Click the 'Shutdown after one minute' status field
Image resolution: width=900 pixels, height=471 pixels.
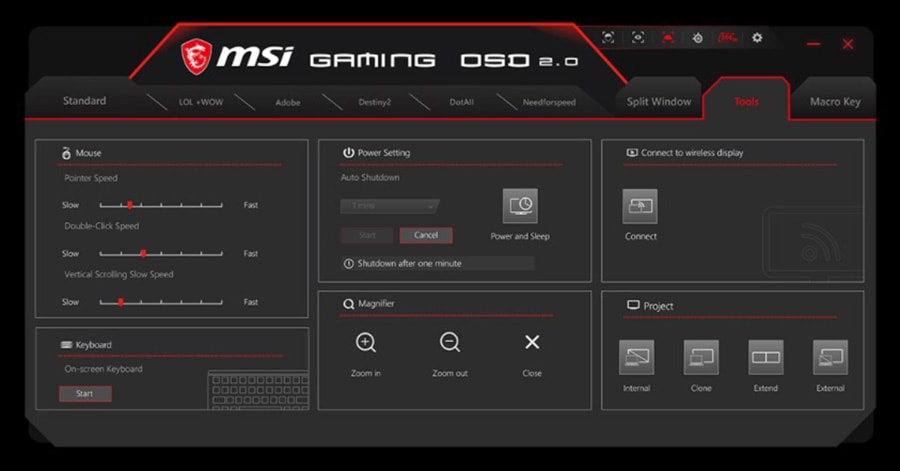click(x=438, y=263)
